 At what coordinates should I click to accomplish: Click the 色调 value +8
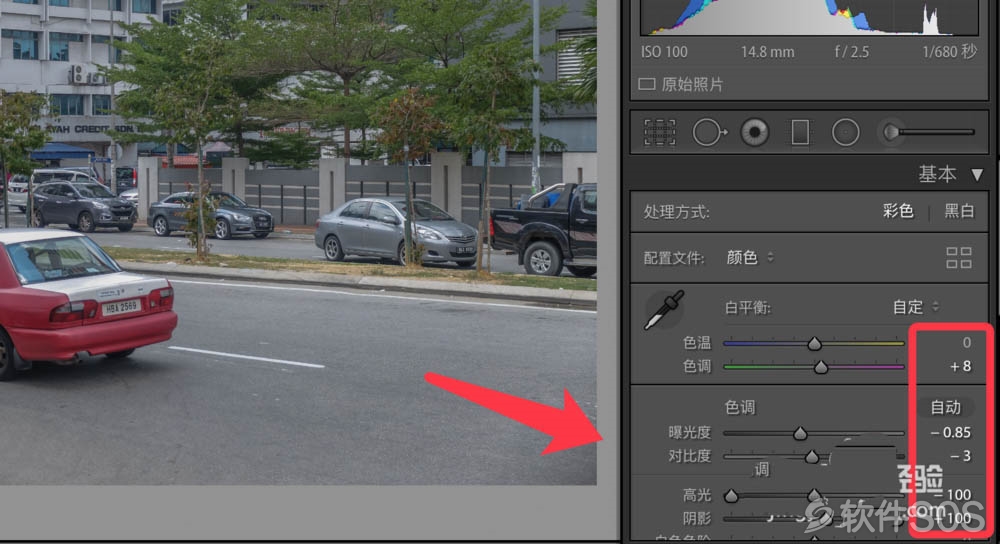[960, 366]
